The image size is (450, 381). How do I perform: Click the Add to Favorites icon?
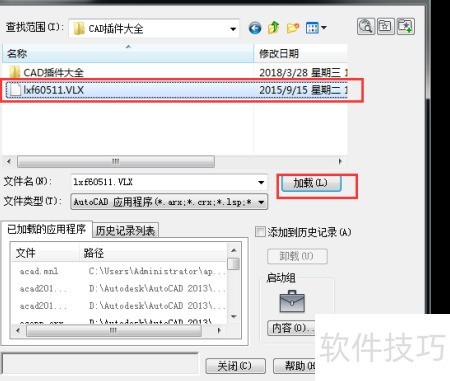pos(406,26)
